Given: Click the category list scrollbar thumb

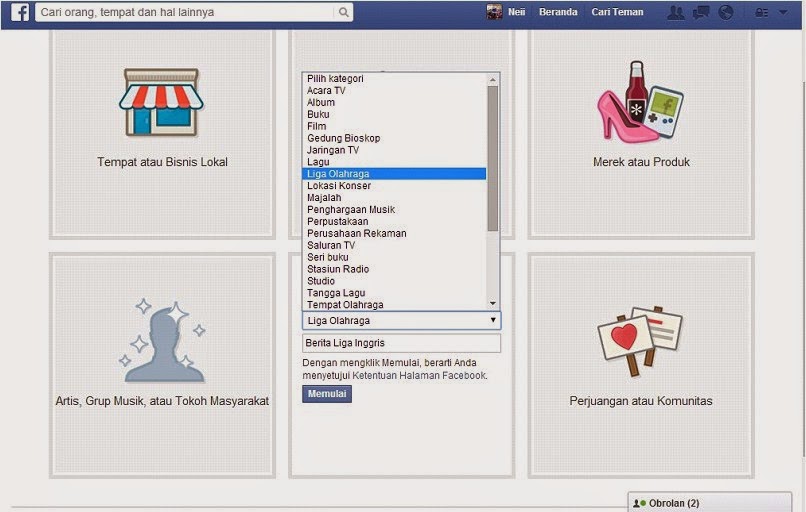Looking at the screenshot, I should [492, 158].
